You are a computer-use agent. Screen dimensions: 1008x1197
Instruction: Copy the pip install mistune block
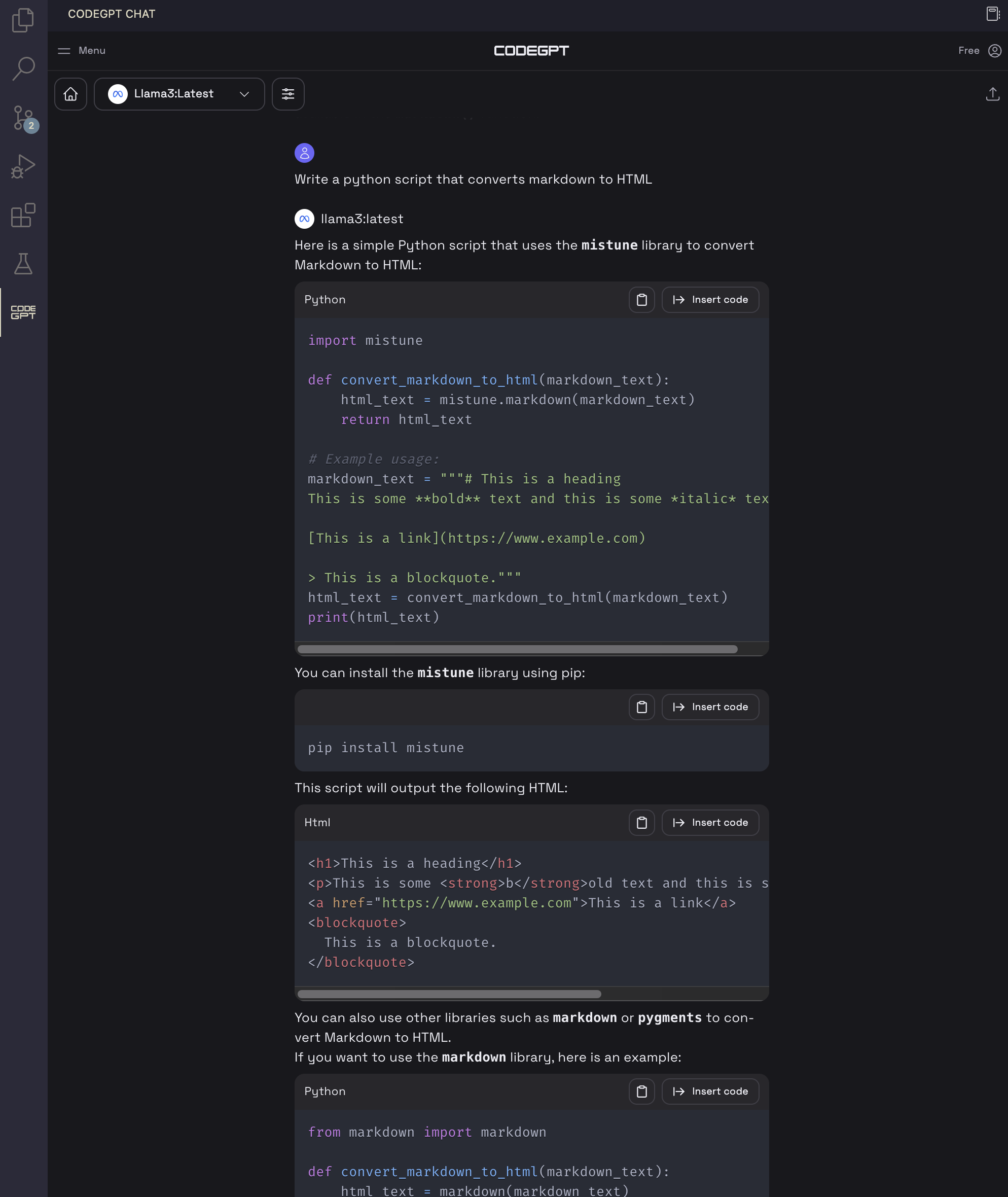(642, 707)
